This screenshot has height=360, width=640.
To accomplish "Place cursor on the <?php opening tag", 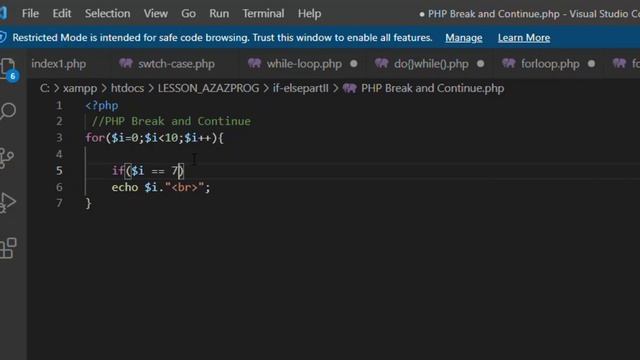I will [x=102, y=105].
